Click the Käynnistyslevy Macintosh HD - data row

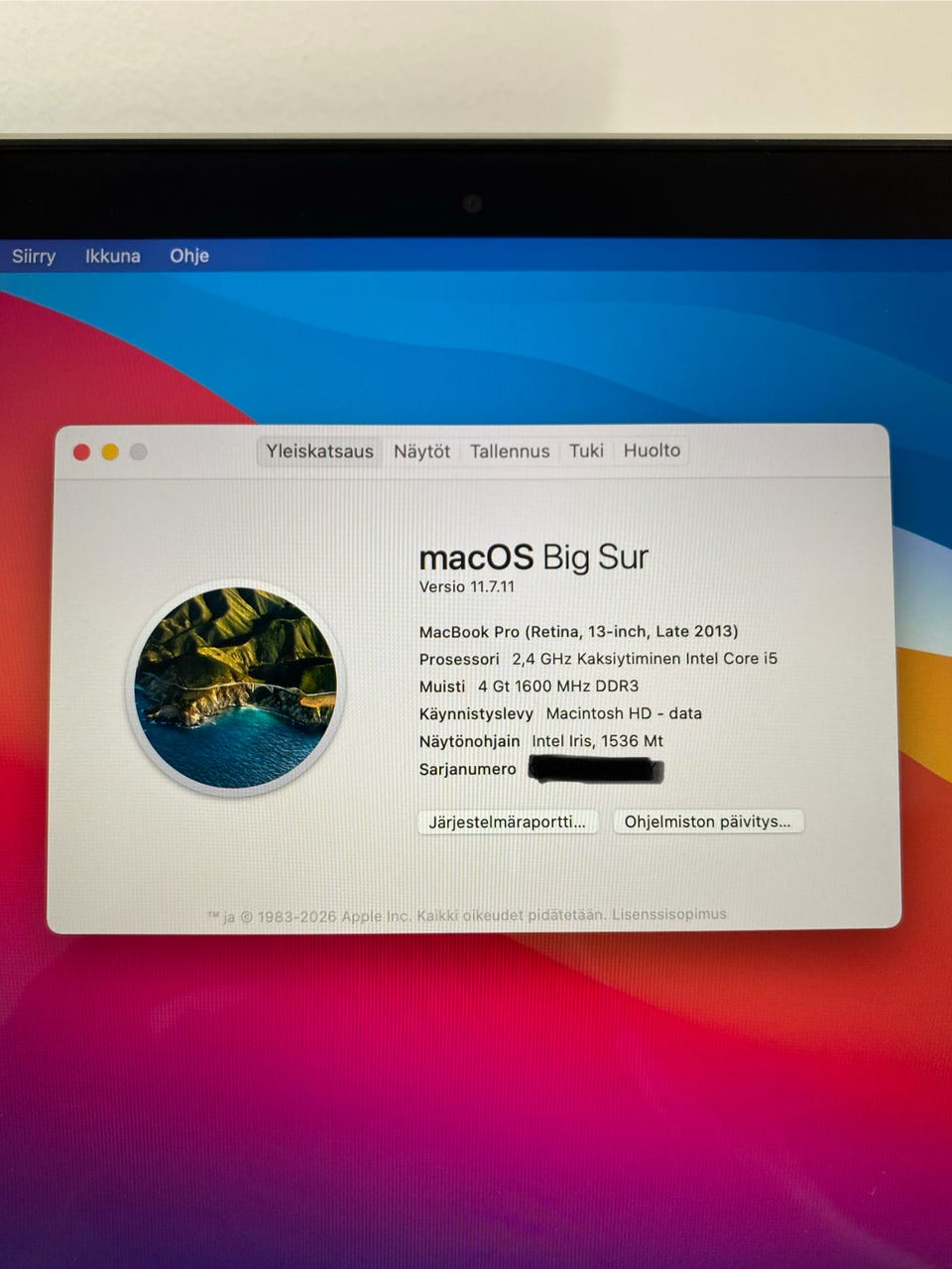point(560,713)
